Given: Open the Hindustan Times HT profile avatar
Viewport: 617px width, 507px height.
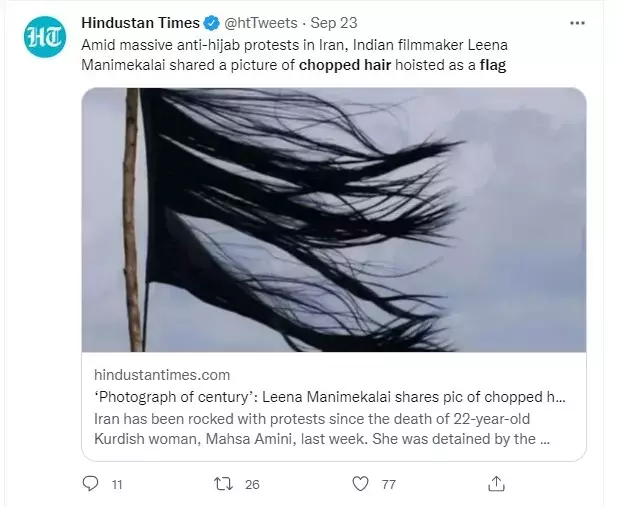Looking at the screenshot, I should 44,37.
